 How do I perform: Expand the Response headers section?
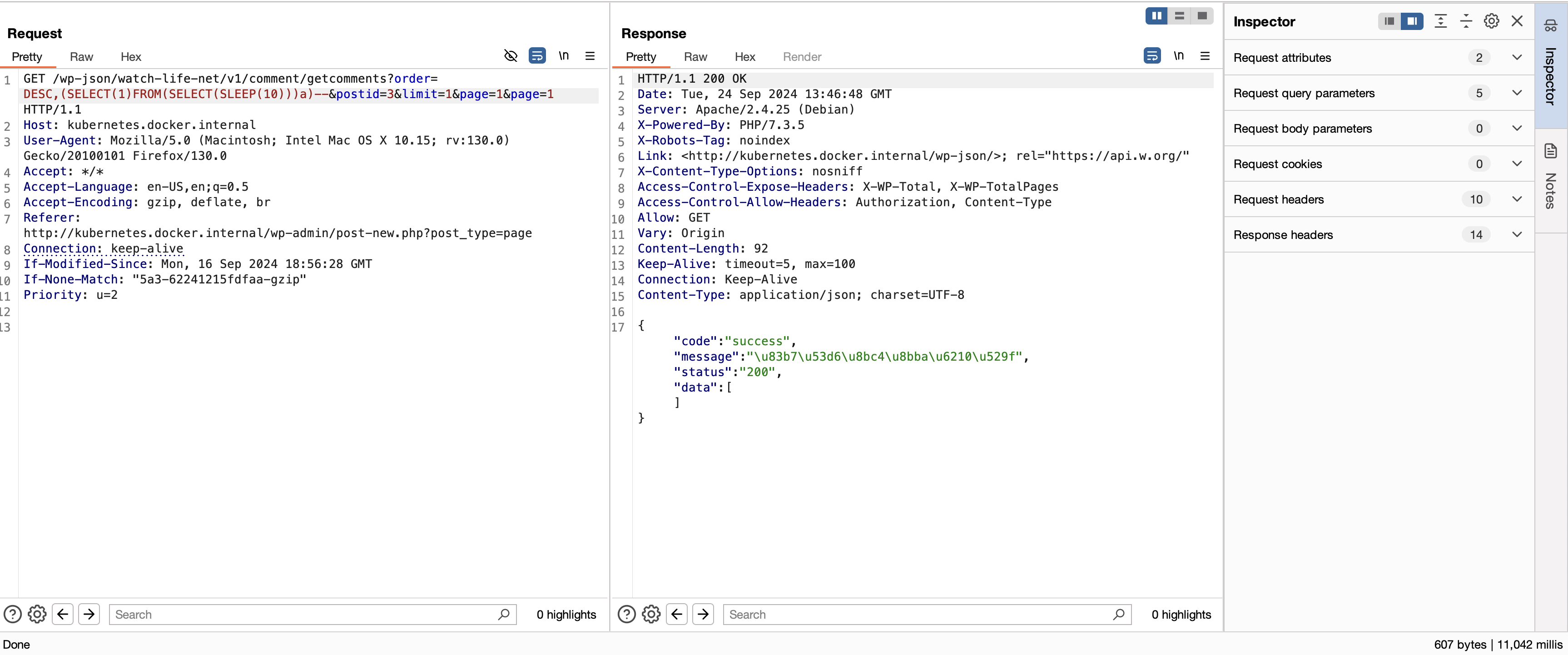pos(1516,235)
